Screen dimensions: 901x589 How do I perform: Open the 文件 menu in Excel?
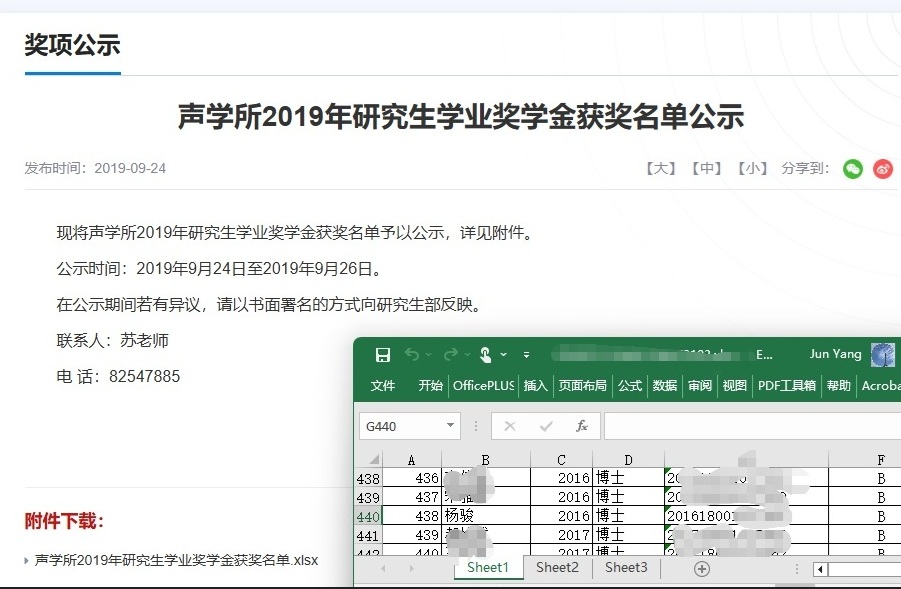pos(383,386)
